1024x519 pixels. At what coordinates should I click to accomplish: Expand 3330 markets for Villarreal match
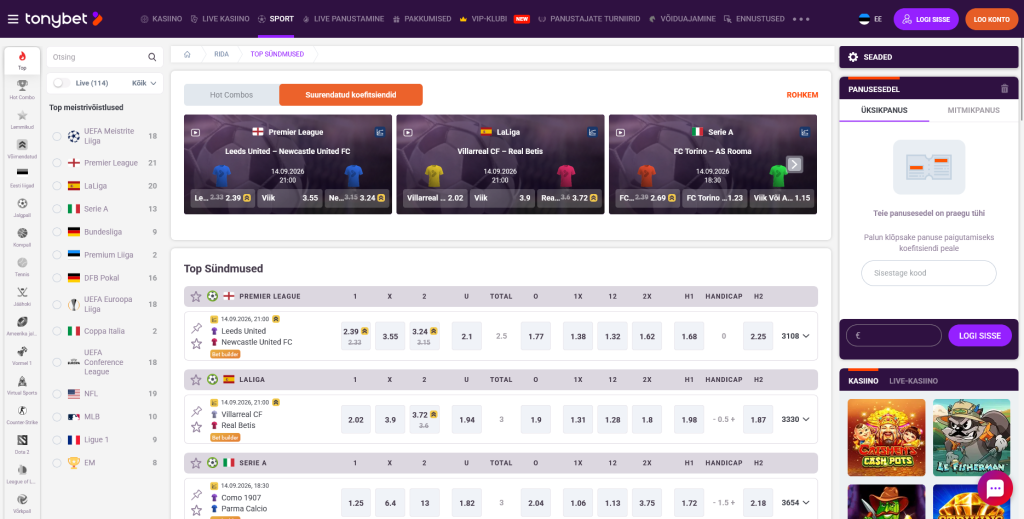(x=795, y=420)
